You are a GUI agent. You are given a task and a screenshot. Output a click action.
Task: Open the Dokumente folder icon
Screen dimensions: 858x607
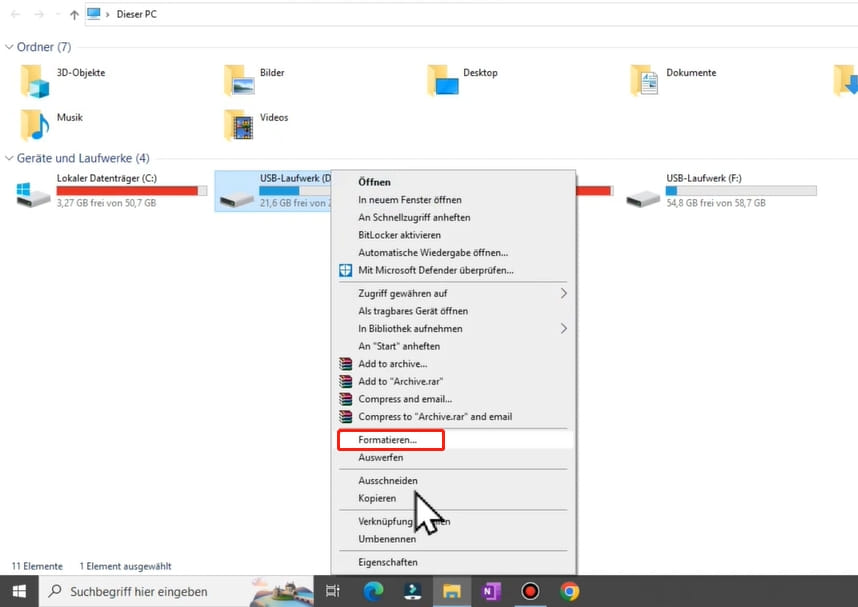point(644,80)
